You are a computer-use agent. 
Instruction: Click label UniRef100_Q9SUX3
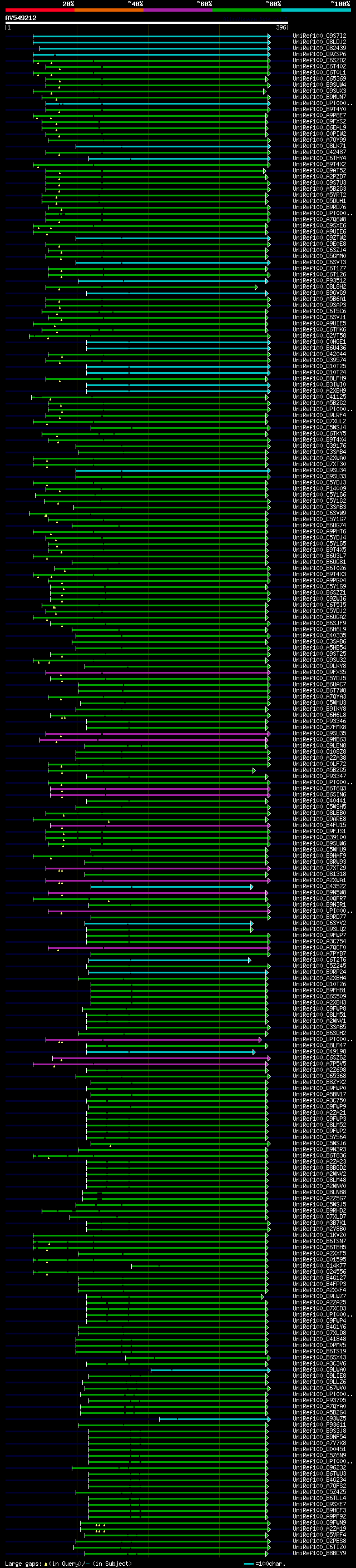coord(319,91)
